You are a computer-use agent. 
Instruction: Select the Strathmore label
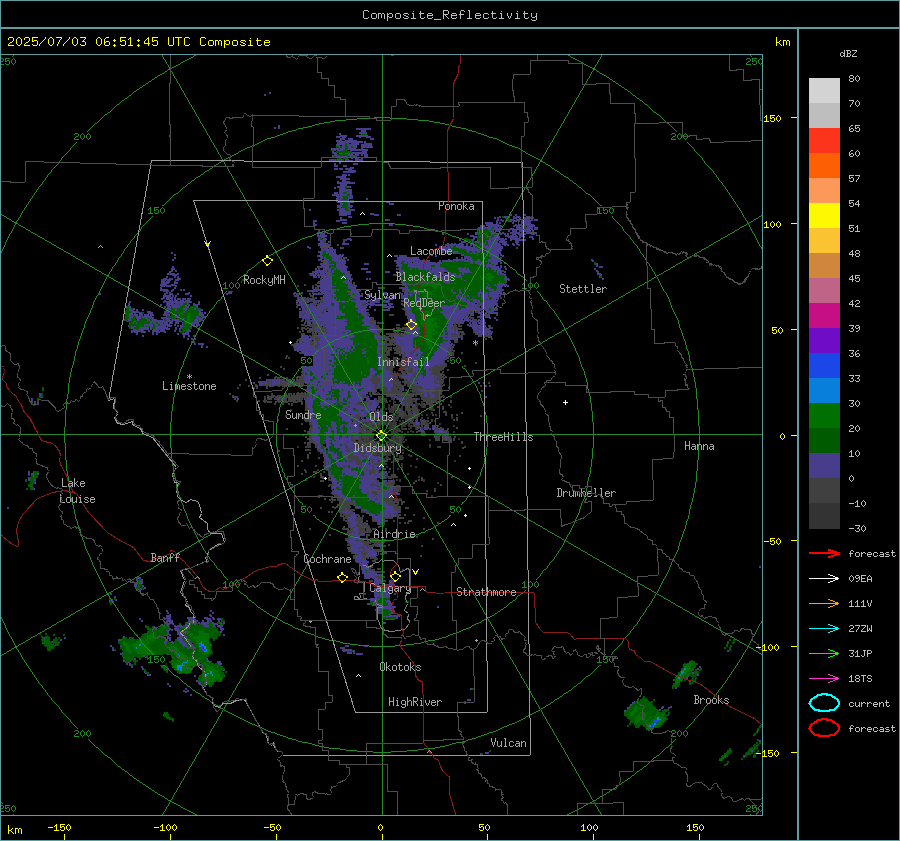coord(486,592)
